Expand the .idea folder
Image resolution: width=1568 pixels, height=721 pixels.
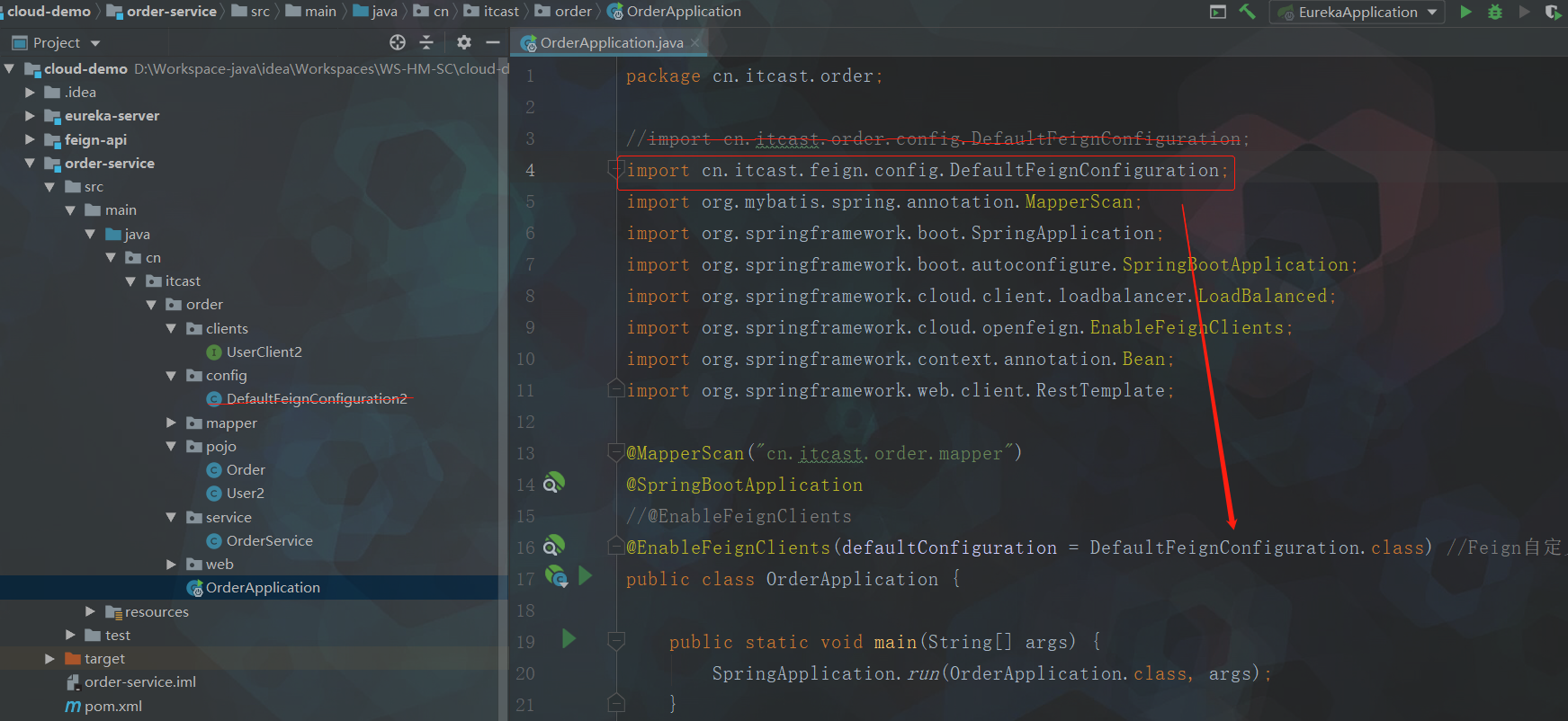click(x=30, y=92)
